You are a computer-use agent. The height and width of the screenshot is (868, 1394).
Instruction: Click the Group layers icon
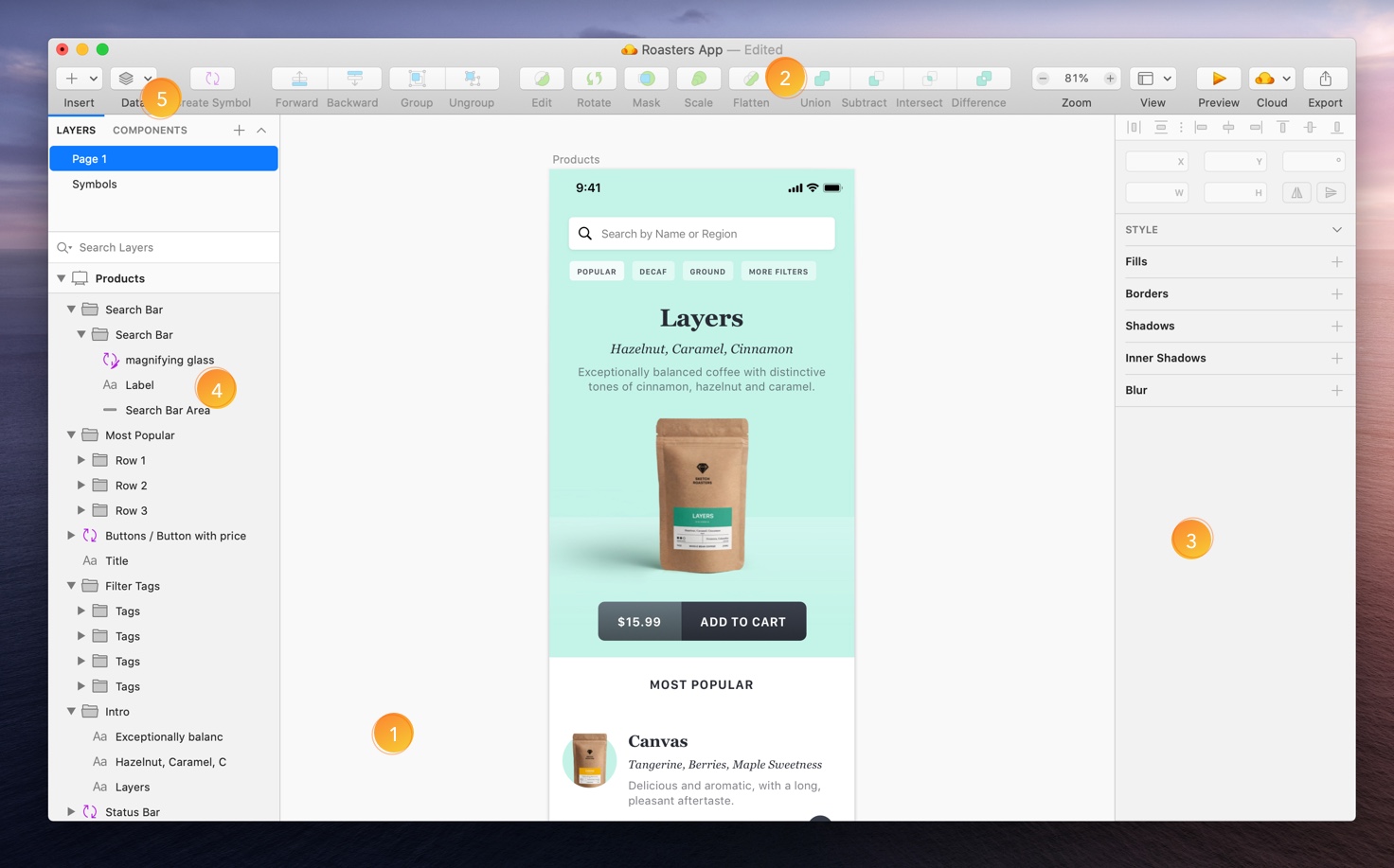pos(417,79)
